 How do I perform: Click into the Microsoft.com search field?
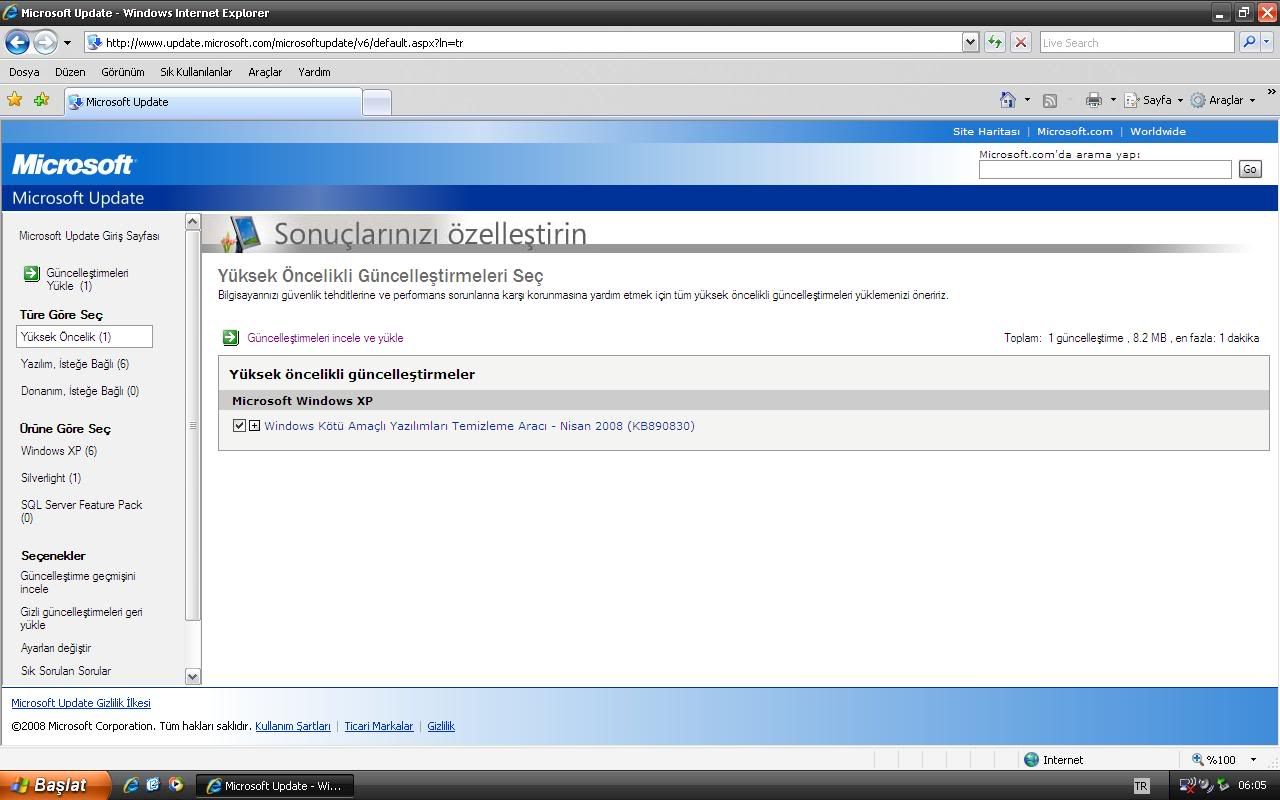(1105, 169)
